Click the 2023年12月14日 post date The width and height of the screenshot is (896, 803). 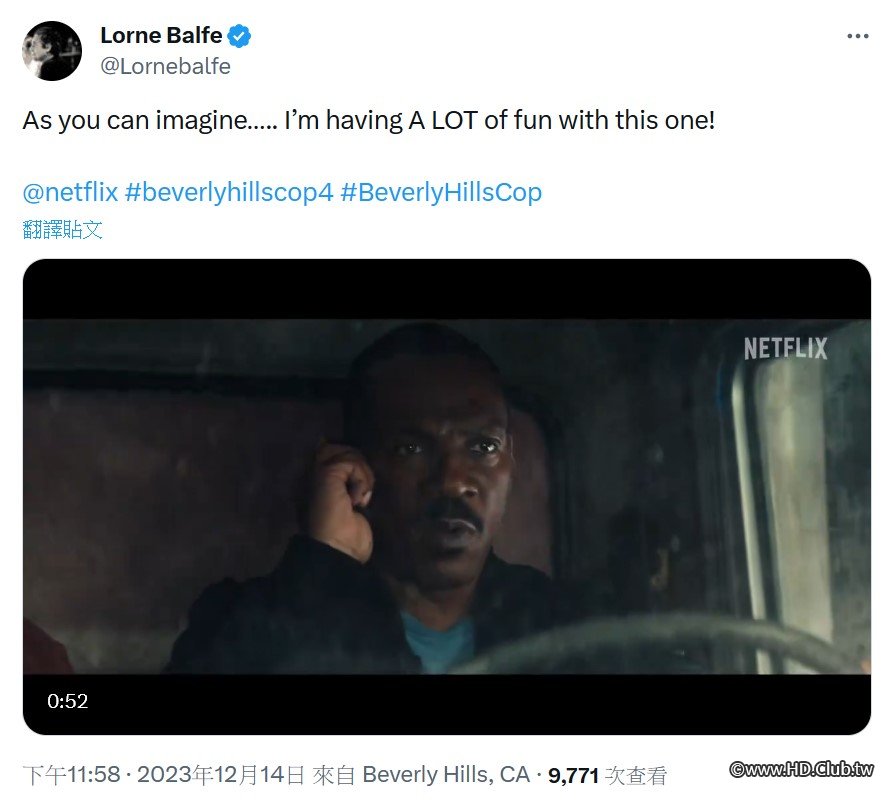pos(222,775)
